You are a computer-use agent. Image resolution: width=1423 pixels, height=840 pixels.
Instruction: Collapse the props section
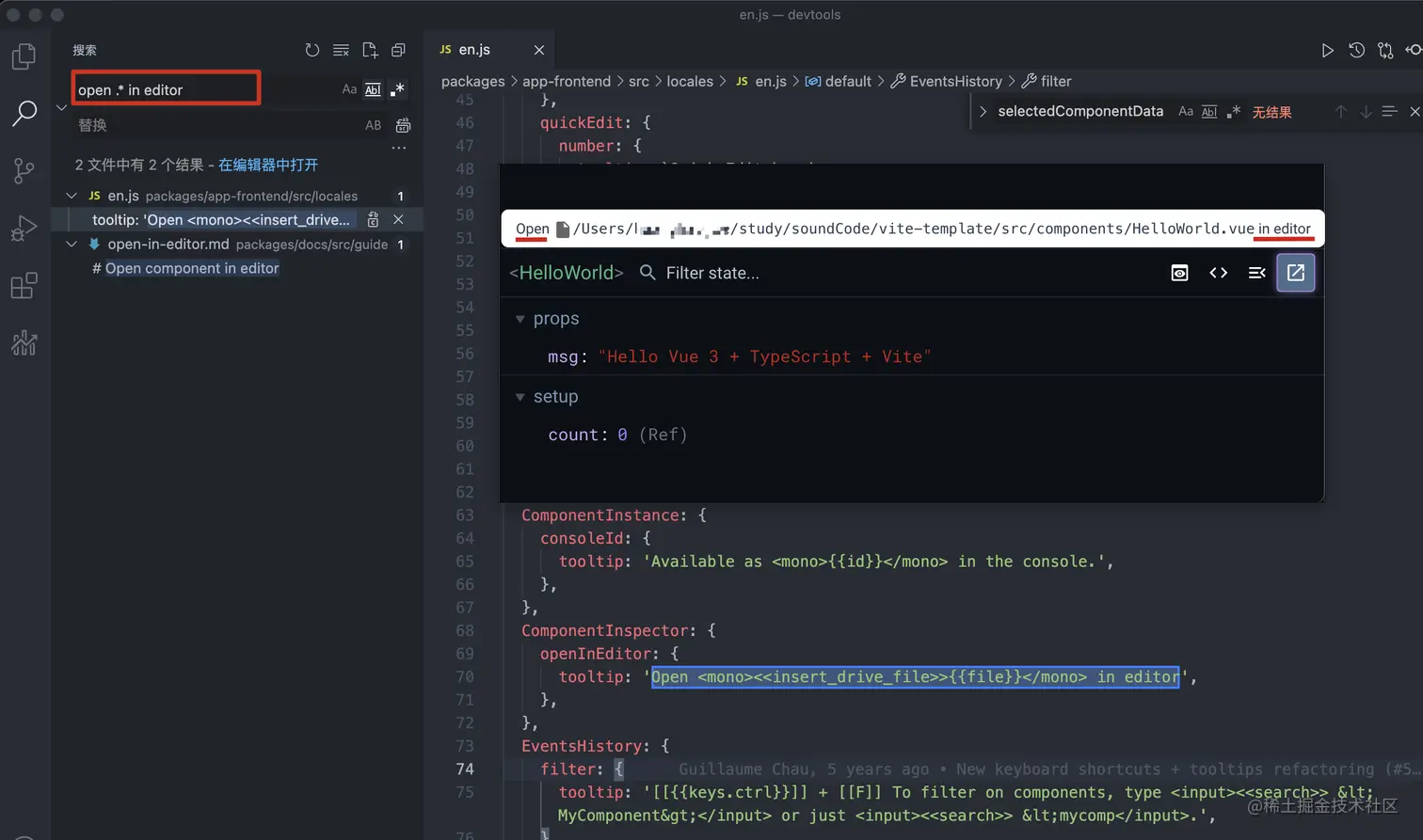[x=520, y=319]
